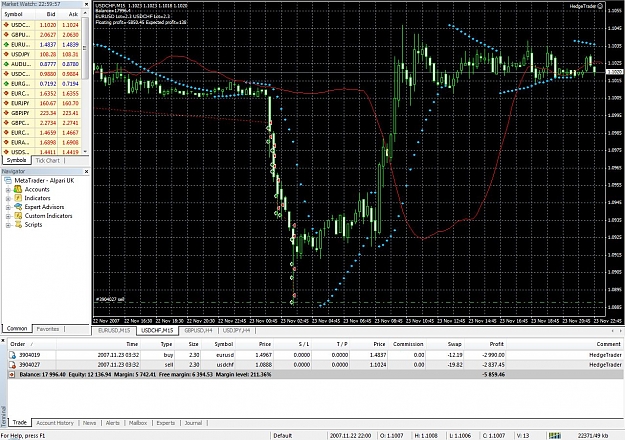625x440 pixels.
Task: Open the Experts tab in Terminal
Action: click(x=166, y=423)
